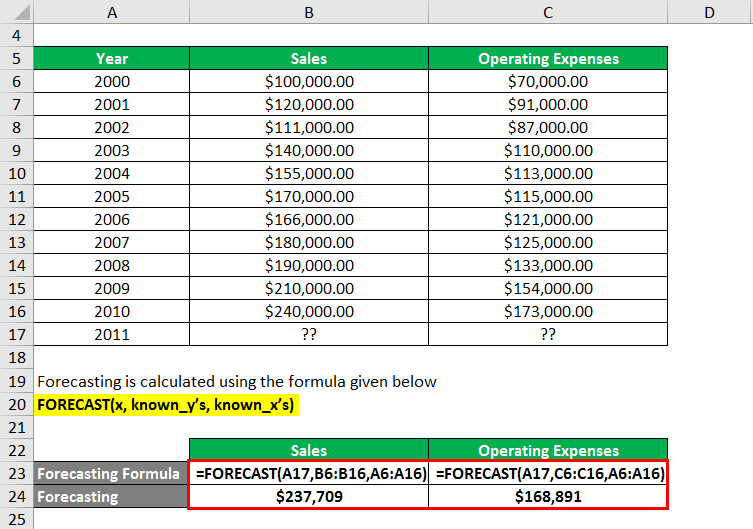753x529 pixels.
Task: Click the $173,000.00 expenses cell
Action: pyautogui.click(x=548, y=311)
